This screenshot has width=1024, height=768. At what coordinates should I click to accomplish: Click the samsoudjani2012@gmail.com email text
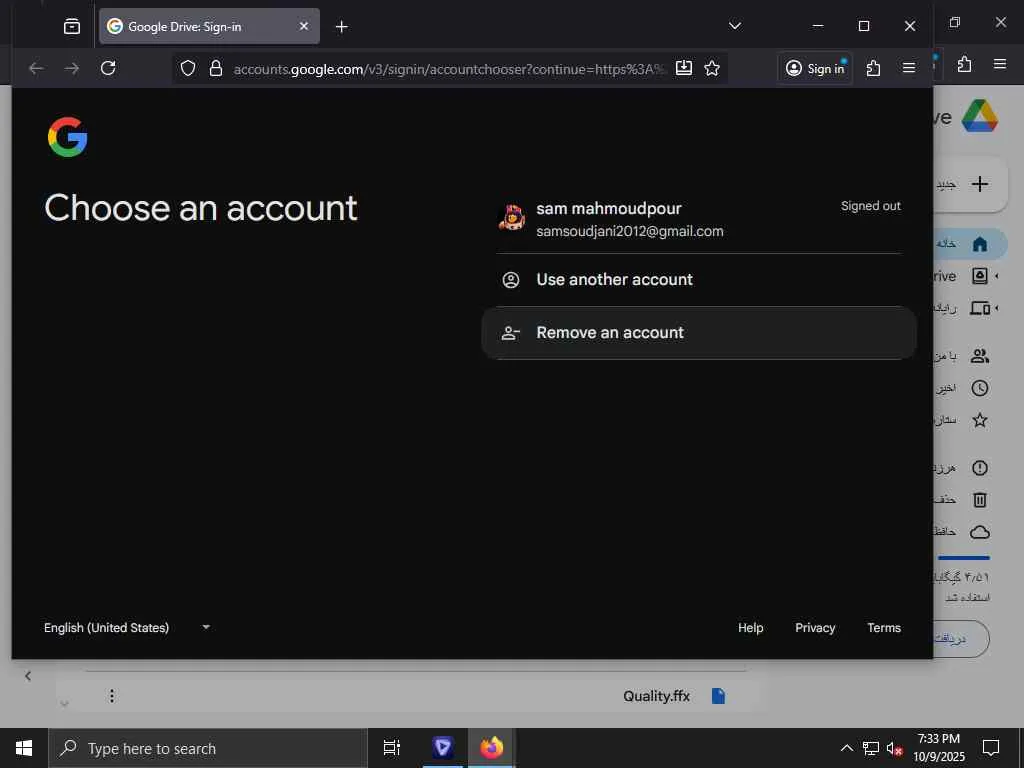tap(630, 231)
